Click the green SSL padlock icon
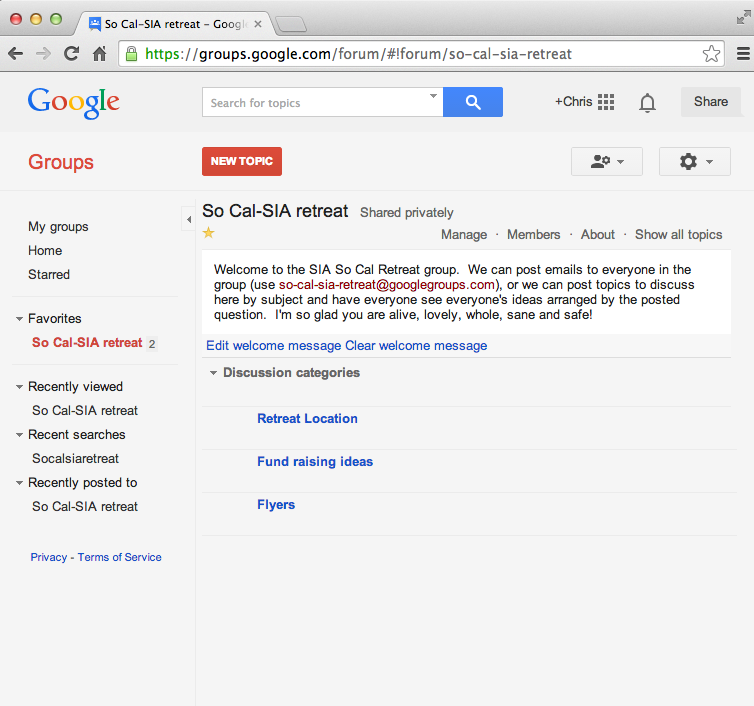The image size is (754, 706). tap(131, 54)
